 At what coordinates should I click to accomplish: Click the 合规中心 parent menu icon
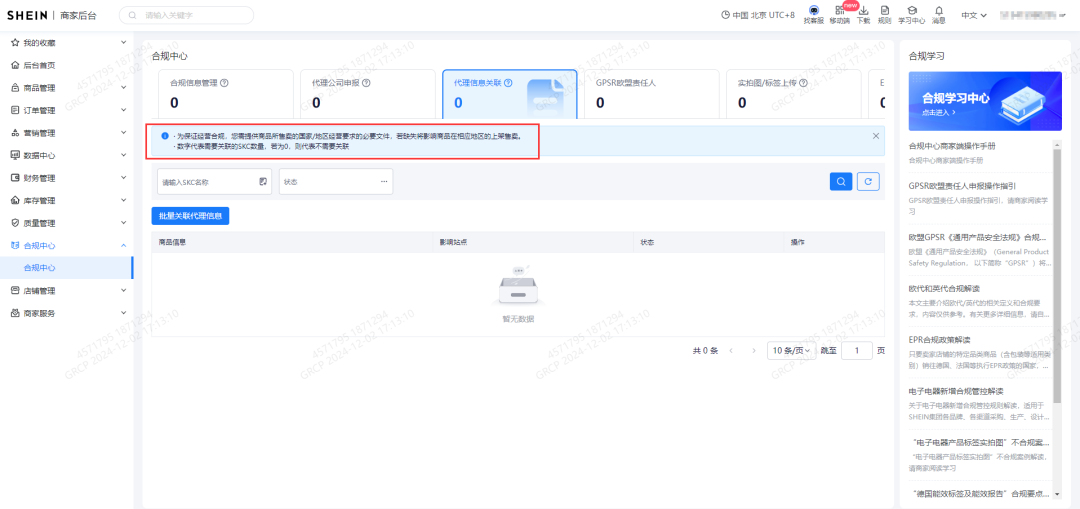(15, 246)
